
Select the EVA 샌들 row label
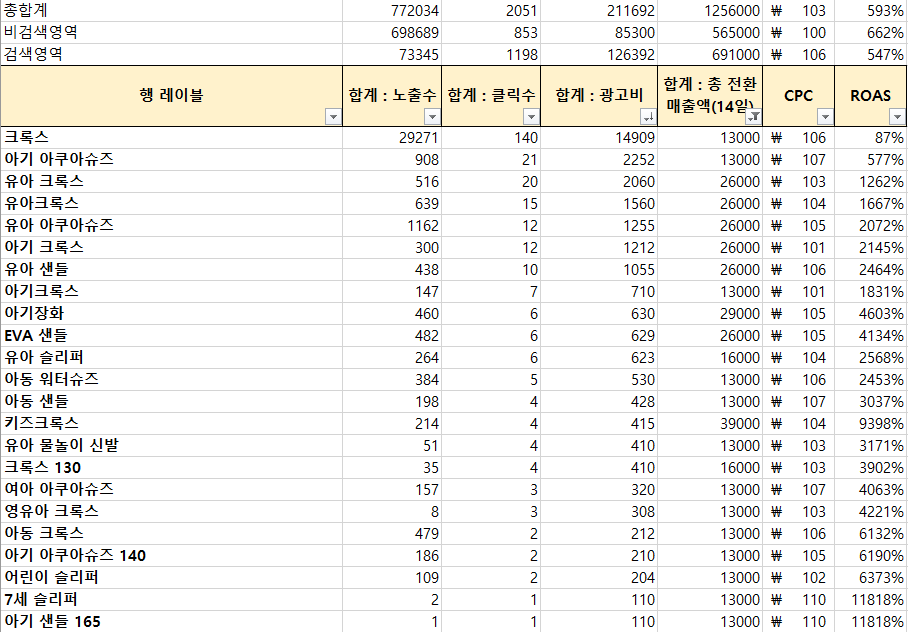tap(36, 335)
